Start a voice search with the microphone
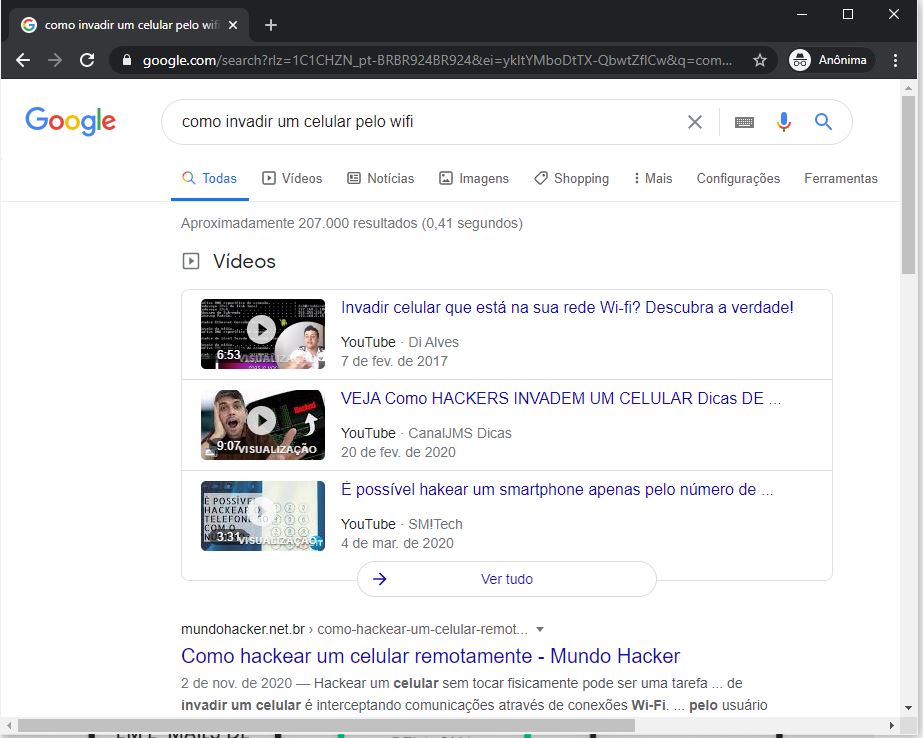923x738 pixels. (783, 121)
